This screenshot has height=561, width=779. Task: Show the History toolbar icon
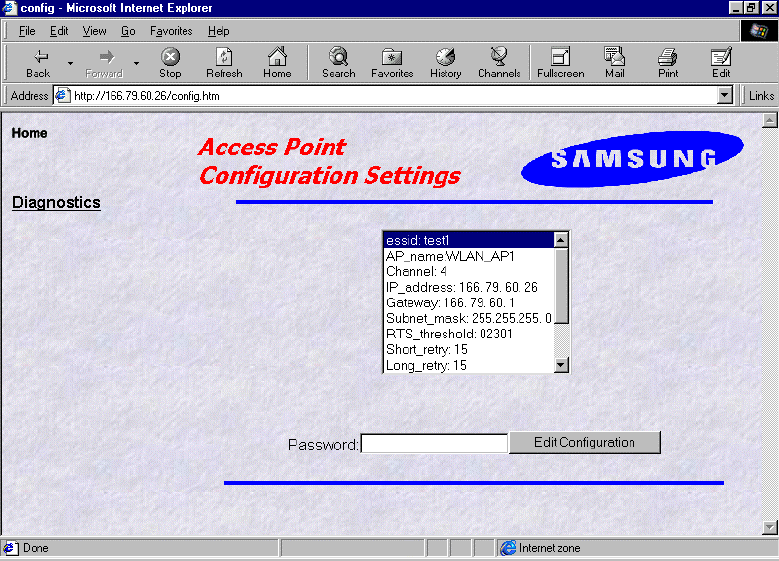click(446, 63)
